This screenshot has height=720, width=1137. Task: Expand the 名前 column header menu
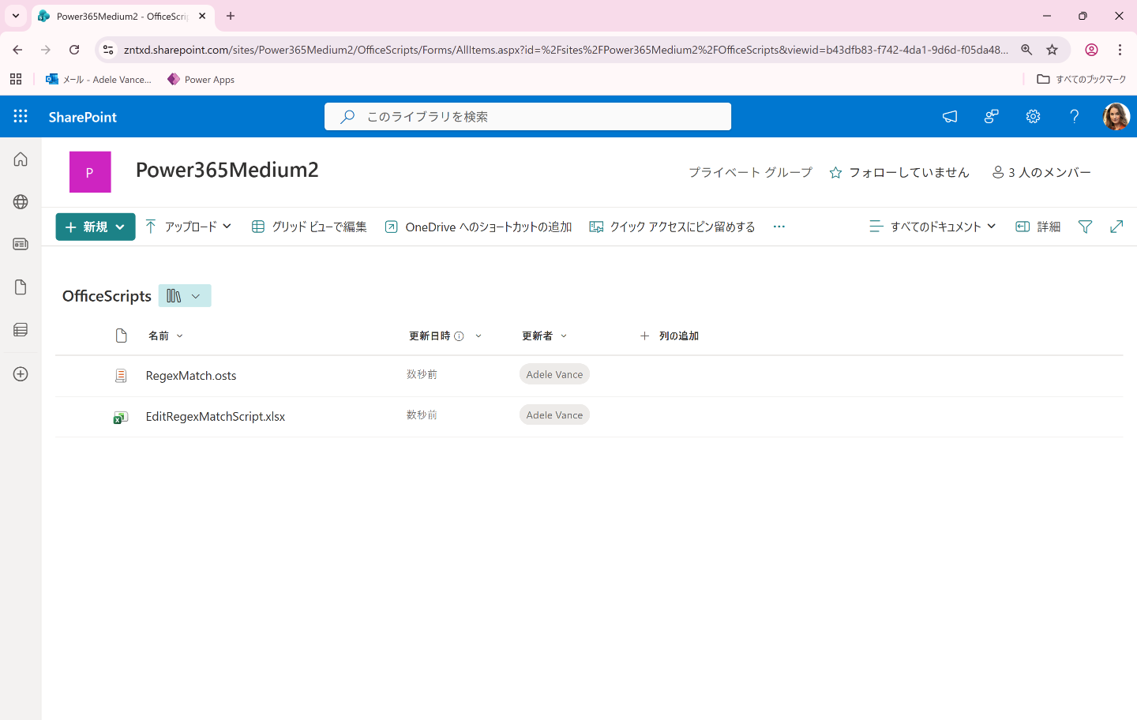coord(166,336)
